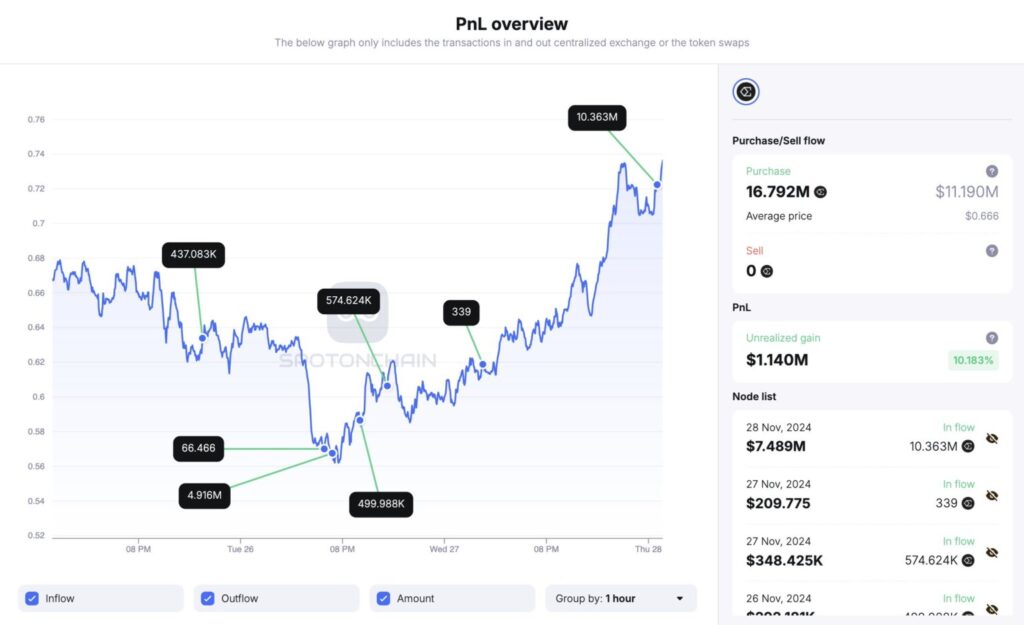Click token icon beside 574.624K in node list

point(968,560)
